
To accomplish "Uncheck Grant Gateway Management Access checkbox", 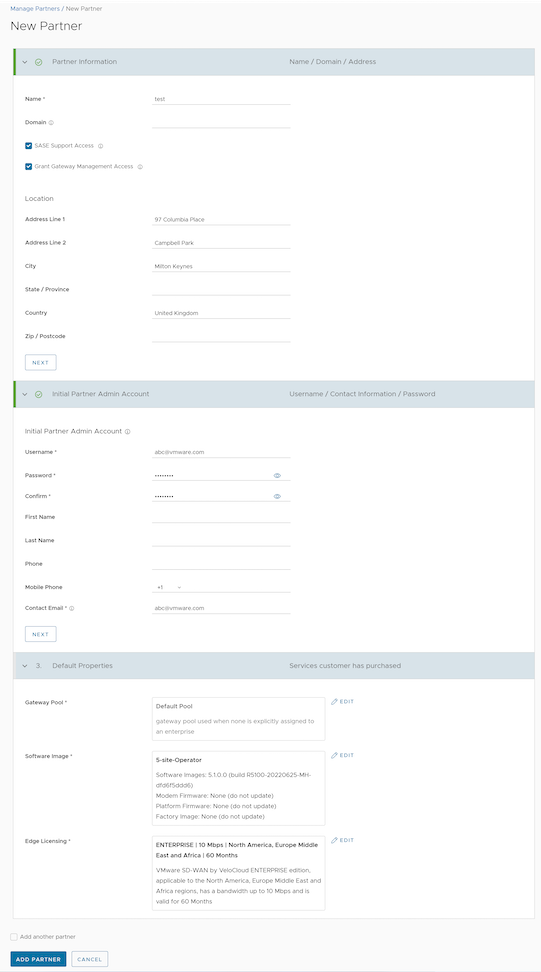I will (x=29, y=167).
